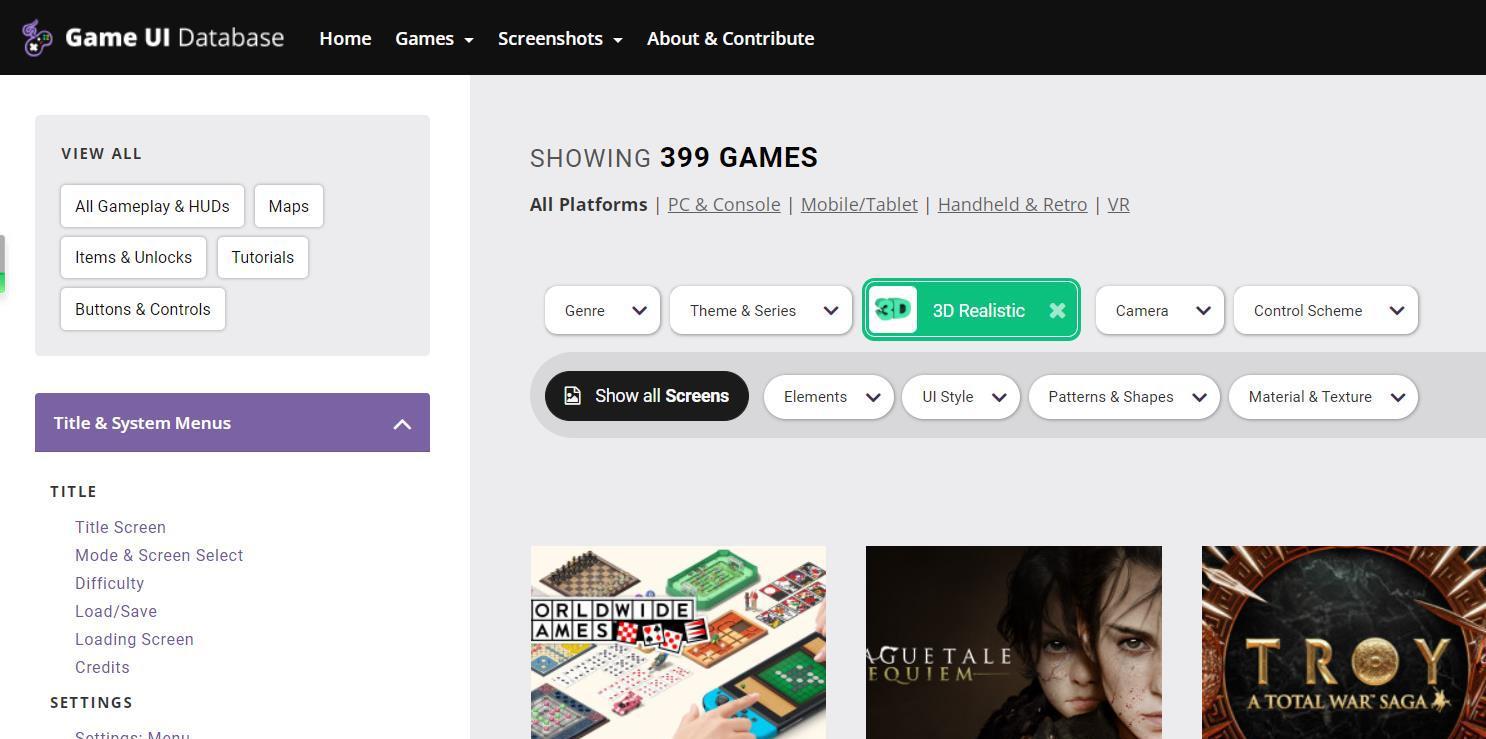Image resolution: width=1486 pixels, height=739 pixels.
Task: Filter by VR platform
Action: tap(1118, 204)
